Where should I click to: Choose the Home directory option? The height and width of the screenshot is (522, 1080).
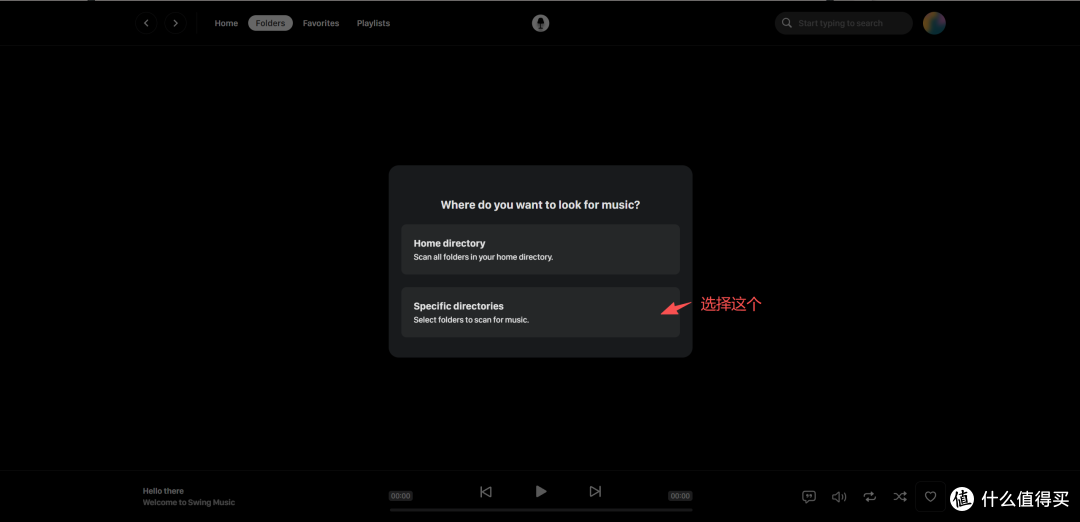[541, 249]
